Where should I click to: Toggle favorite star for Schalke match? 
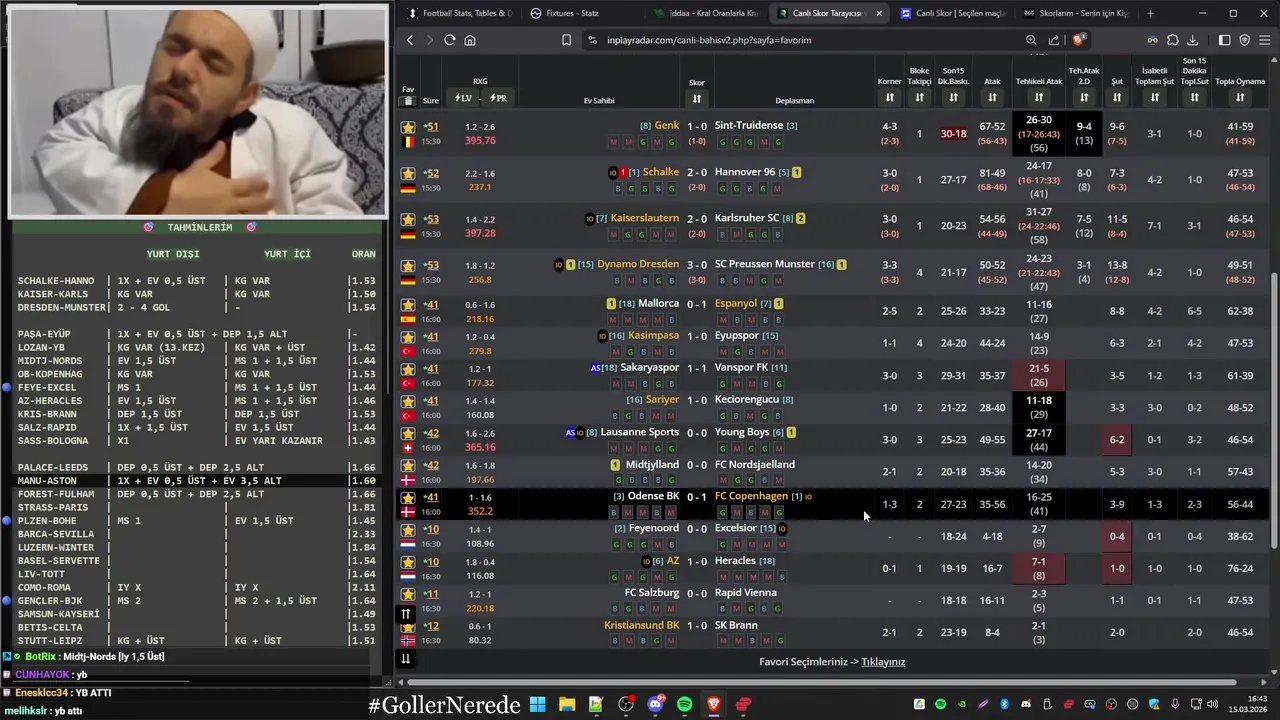pos(408,173)
